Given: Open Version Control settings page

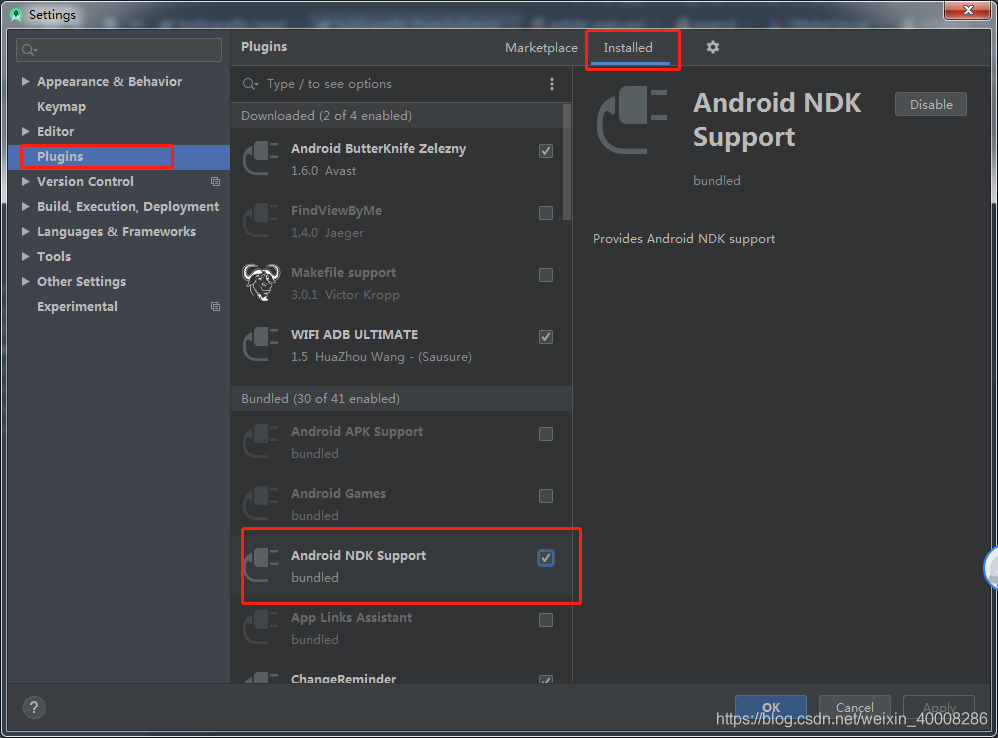Looking at the screenshot, I should [x=85, y=181].
